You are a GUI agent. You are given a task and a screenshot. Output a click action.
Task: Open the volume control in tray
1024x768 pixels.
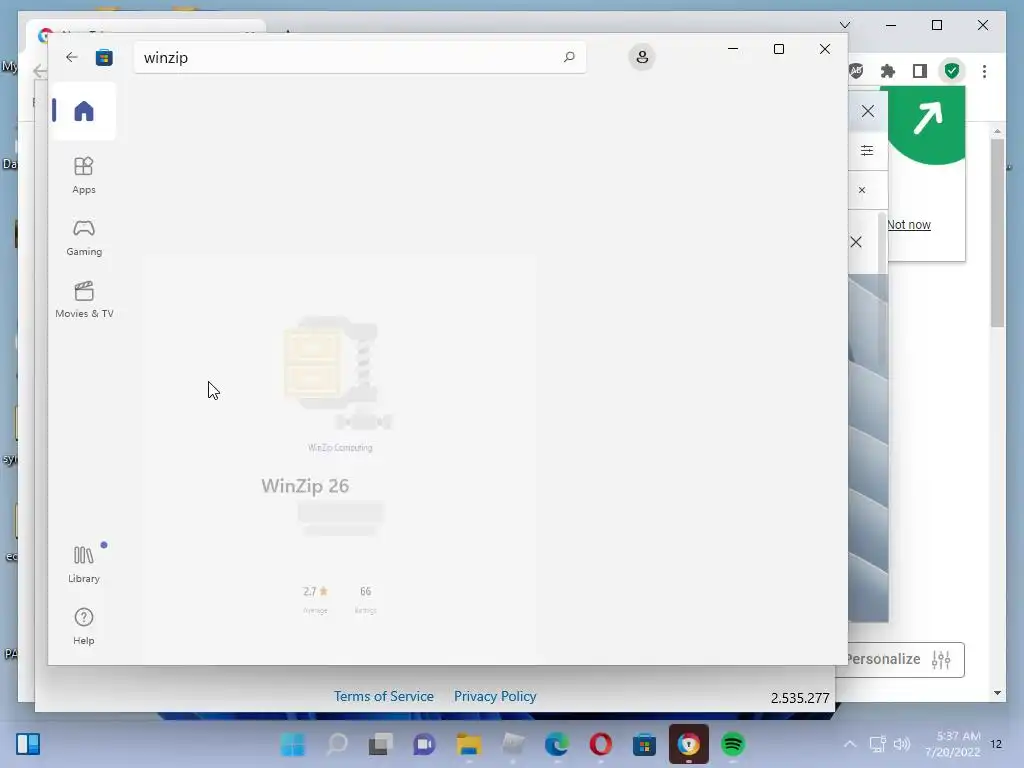point(902,744)
